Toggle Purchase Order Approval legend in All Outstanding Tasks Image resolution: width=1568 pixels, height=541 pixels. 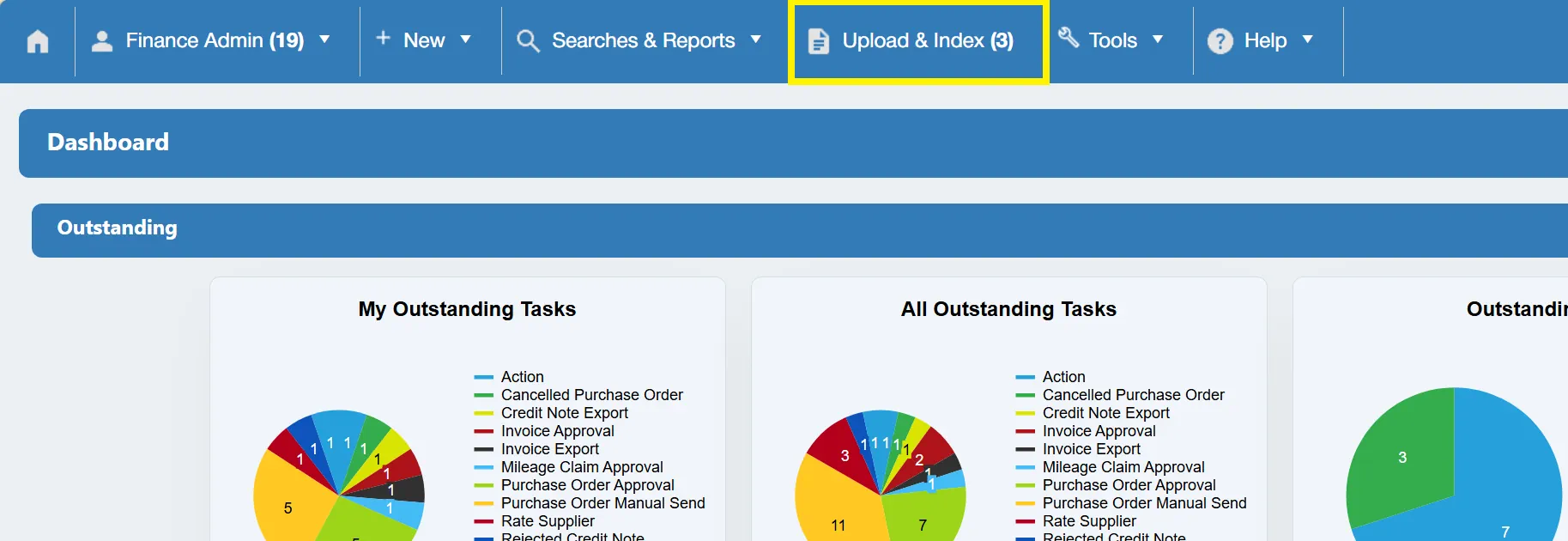point(1116,485)
